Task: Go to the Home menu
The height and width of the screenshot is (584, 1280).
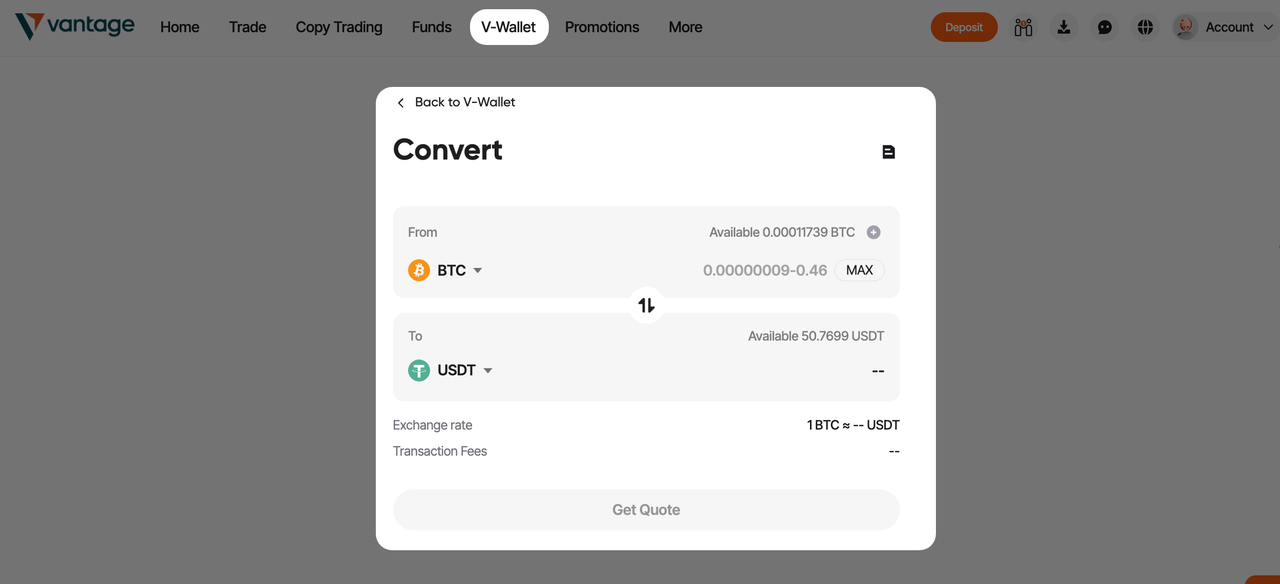Action: pos(180,27)
